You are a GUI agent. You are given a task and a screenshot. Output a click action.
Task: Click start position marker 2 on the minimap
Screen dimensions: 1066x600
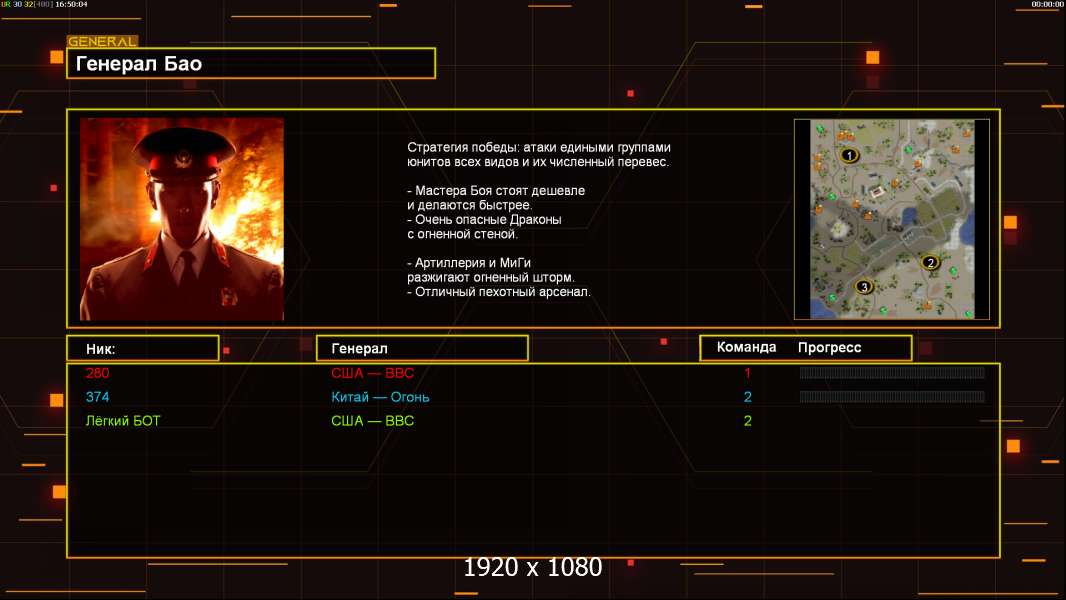(930, 262)
